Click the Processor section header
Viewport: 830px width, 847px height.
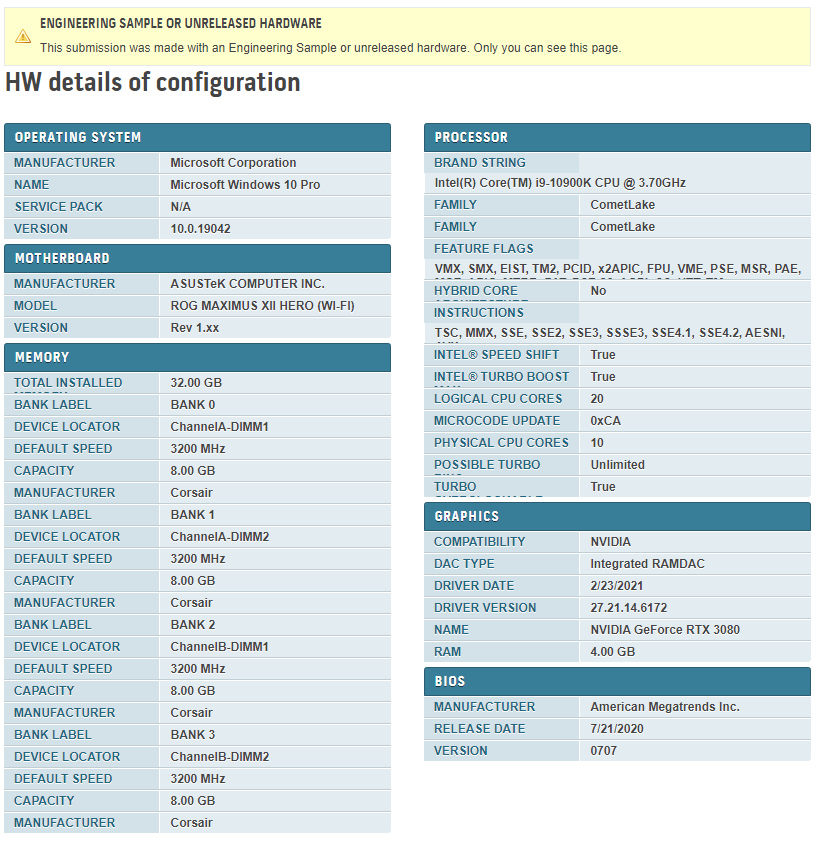pyautogui.click(x=471, y=137)
